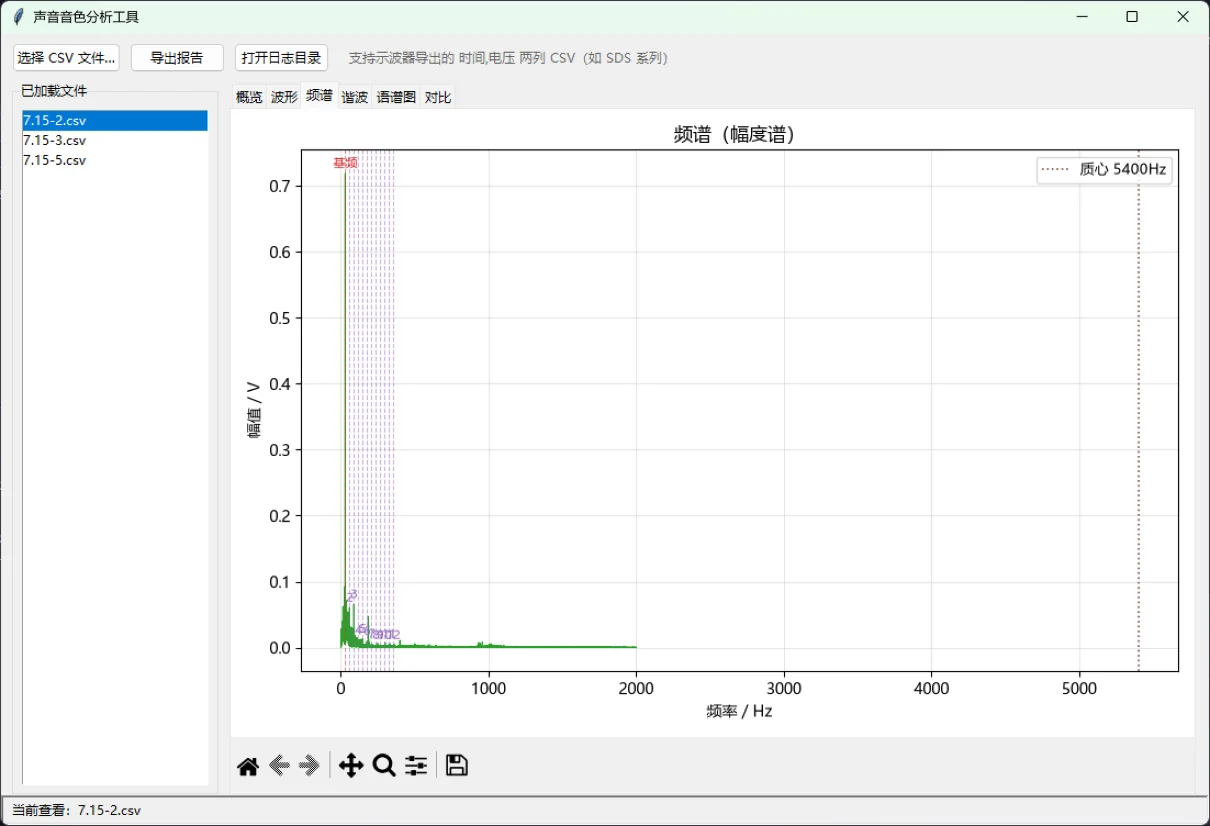Select file 7.15-5.csv in loaded list
Image resolution: width=1210 pixels, height=826 pixels.
coord(115,160)
